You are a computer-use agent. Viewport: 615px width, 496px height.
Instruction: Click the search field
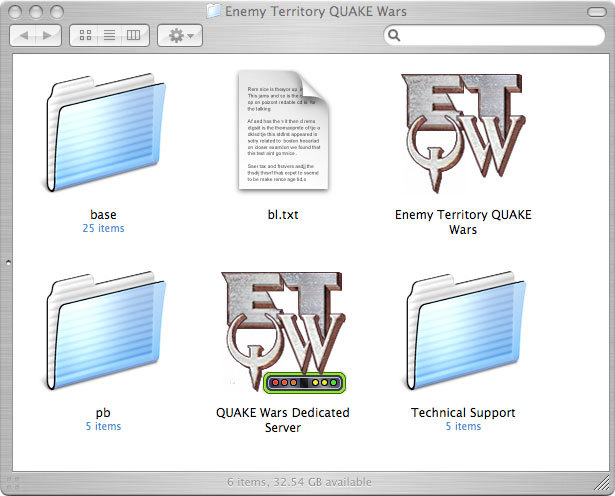point(494,35)
